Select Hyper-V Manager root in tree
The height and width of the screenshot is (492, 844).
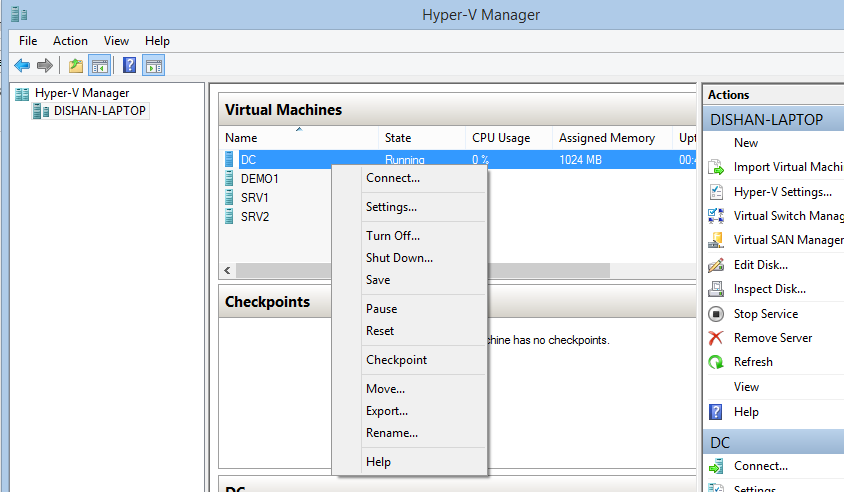tap(82, 93)
